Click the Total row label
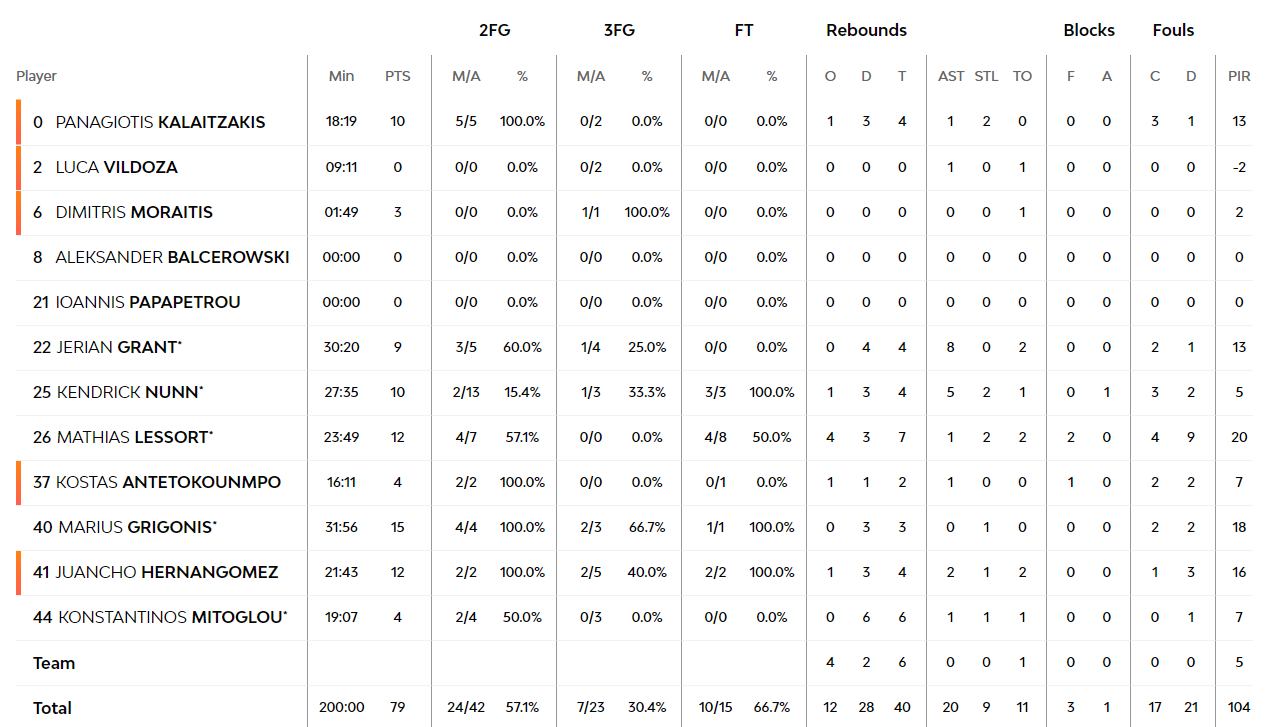This screenshot has width=1266, height=727. point(52,708)
